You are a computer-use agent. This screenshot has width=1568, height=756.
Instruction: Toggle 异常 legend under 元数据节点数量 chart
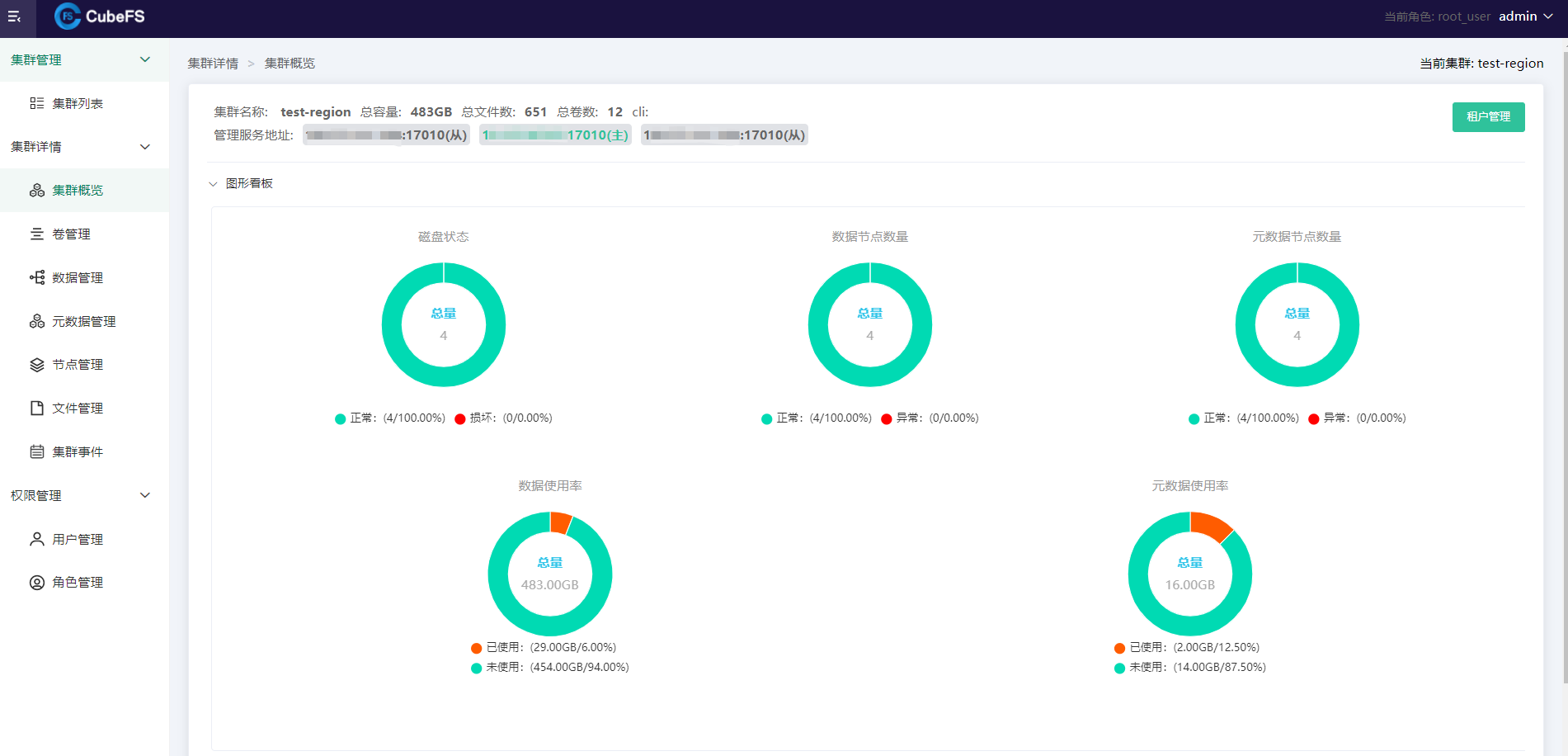click(x=1358, y=418)
